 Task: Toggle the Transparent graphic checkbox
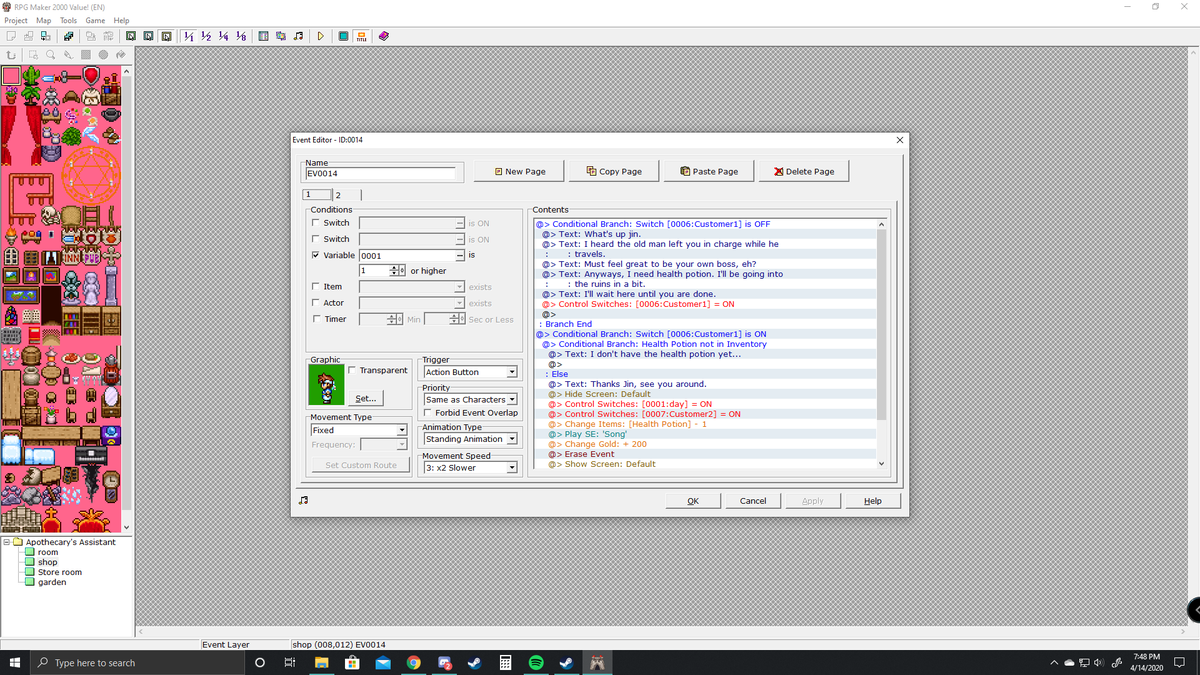[352, 370]
